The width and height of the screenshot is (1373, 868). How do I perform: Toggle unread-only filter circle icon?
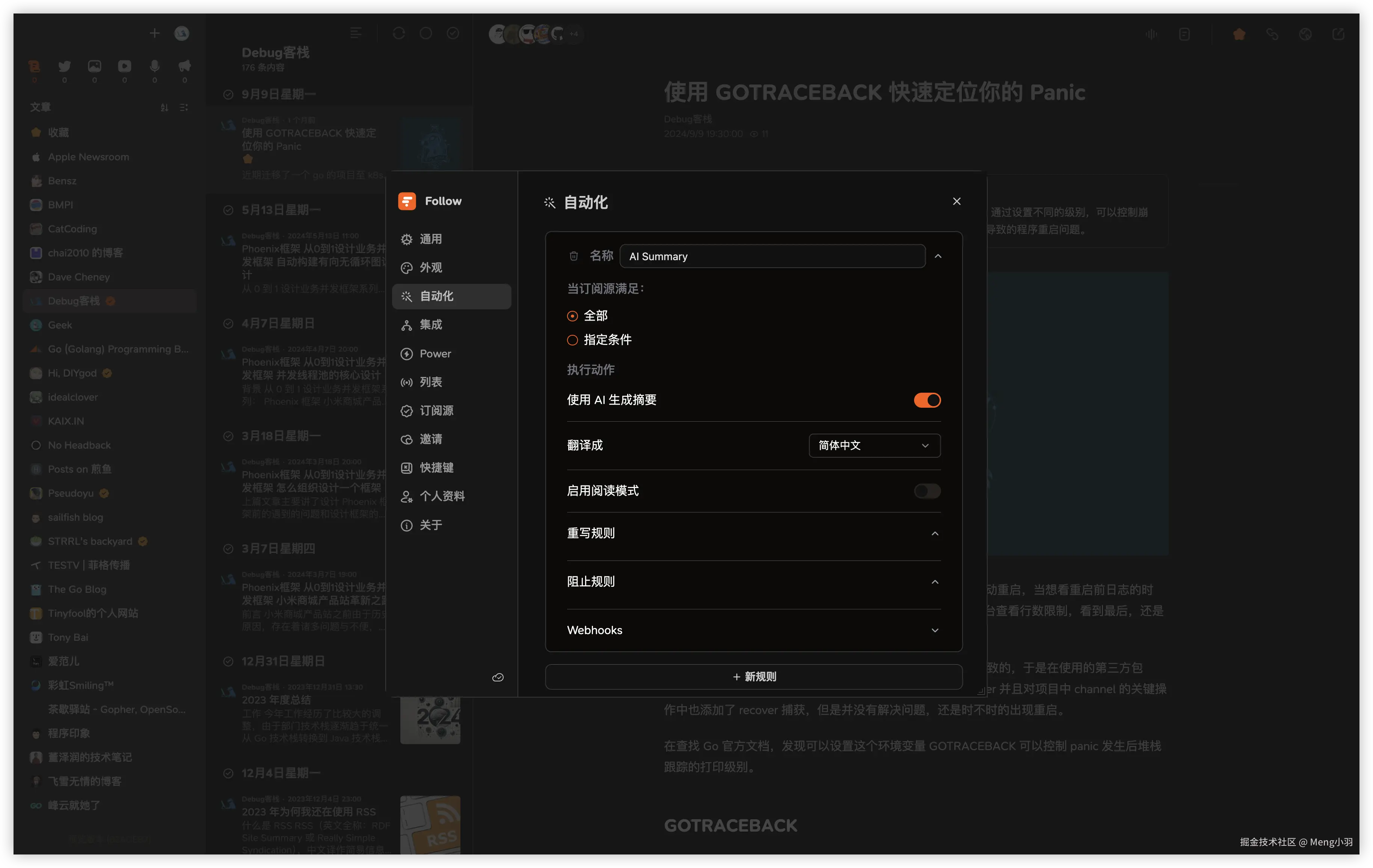pos(426,34)
